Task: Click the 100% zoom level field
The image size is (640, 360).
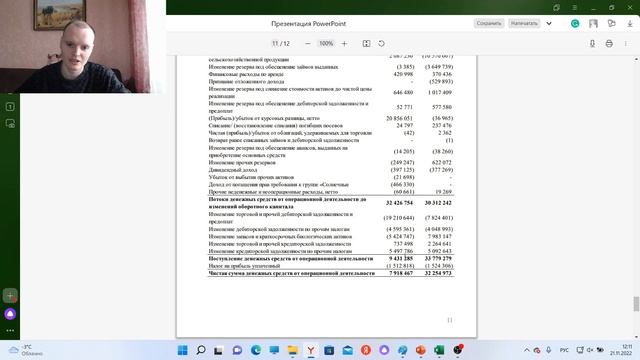Action: (x=326, y=43)
